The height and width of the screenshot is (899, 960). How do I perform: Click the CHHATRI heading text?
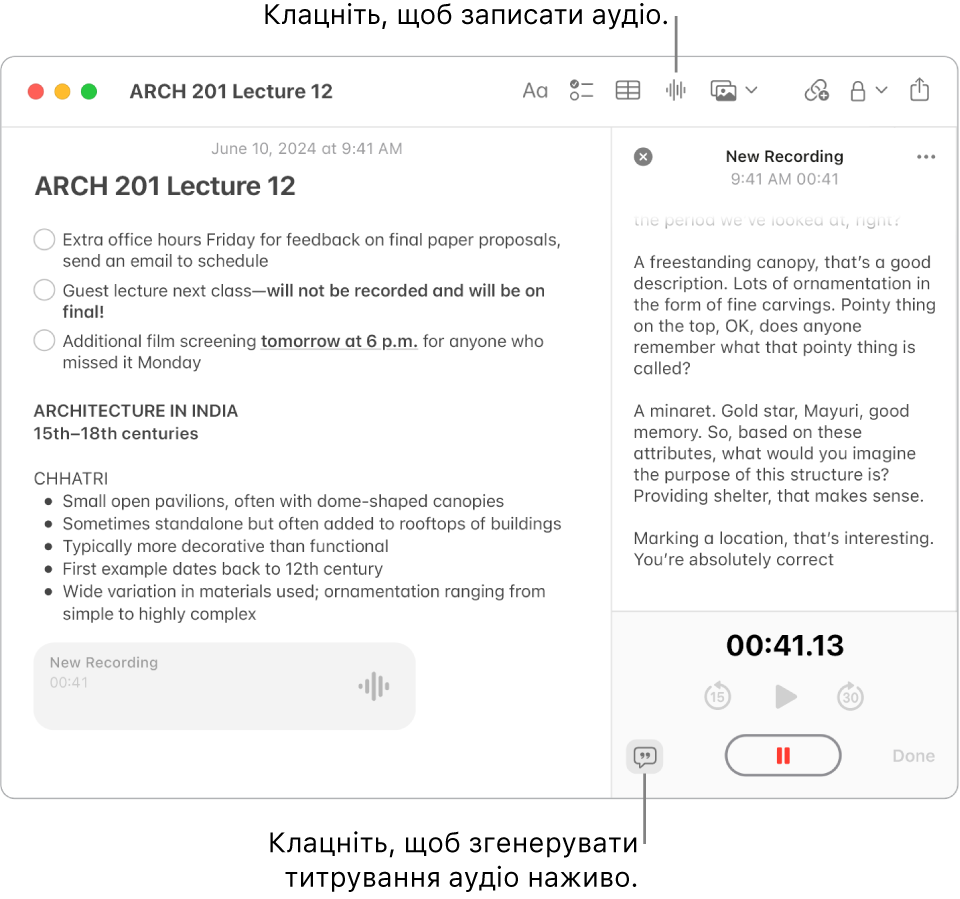click(70, 479)
